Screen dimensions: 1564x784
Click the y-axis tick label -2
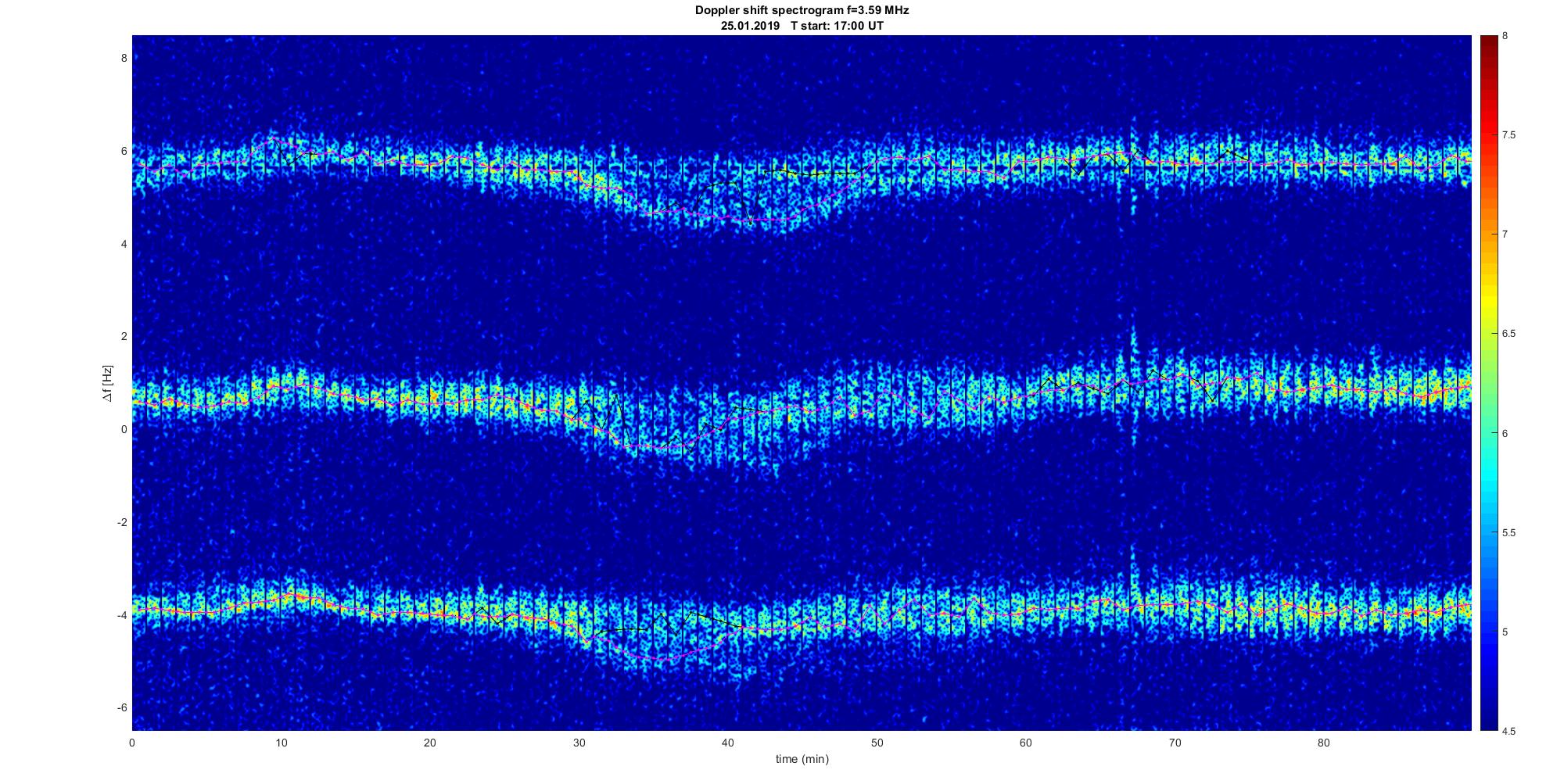[x=121, y=522]
